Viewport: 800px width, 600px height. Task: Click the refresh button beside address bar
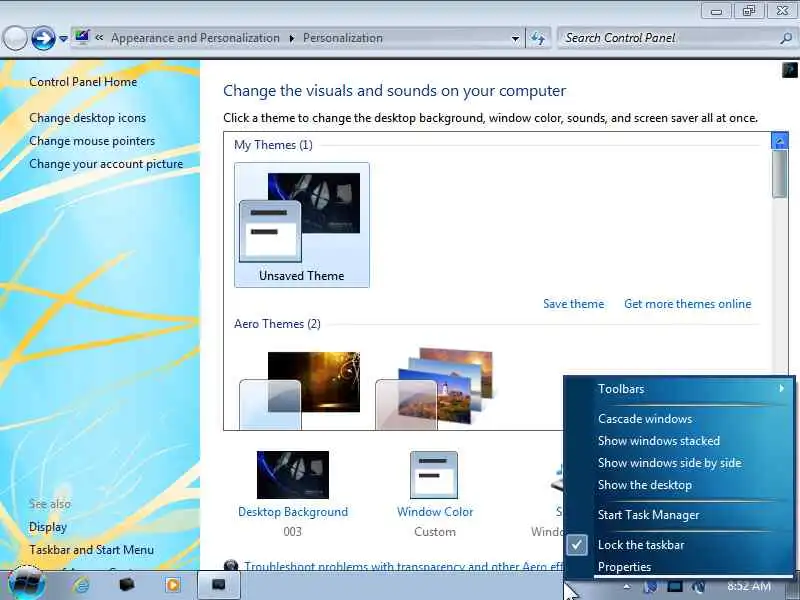[538, 38]
